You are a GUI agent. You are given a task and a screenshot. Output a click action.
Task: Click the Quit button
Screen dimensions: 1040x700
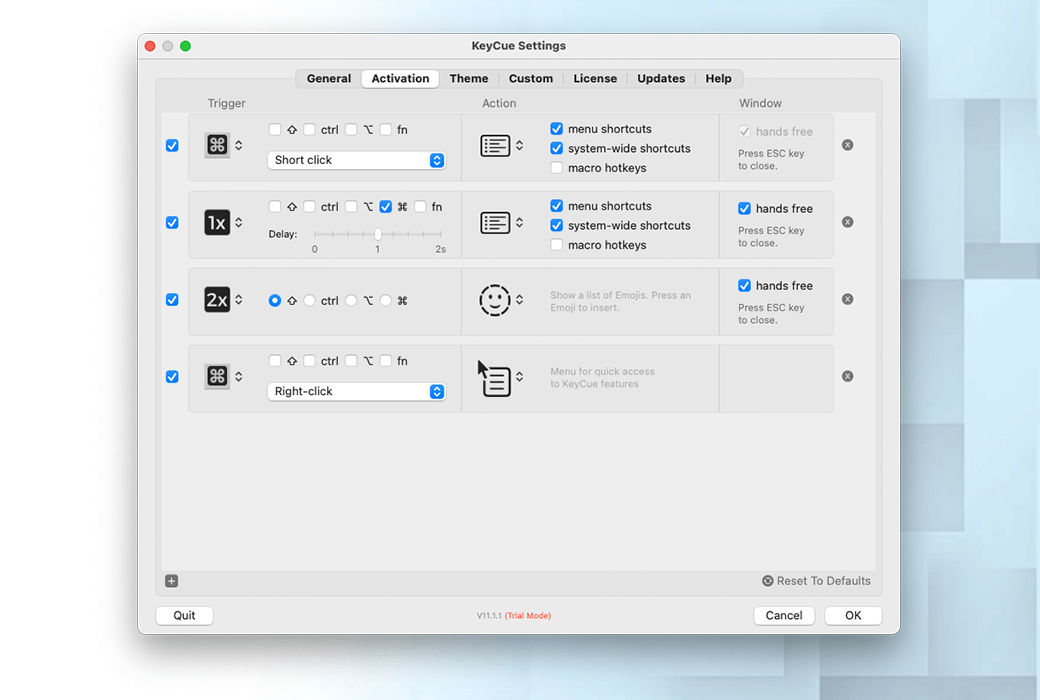pos(184,615)
